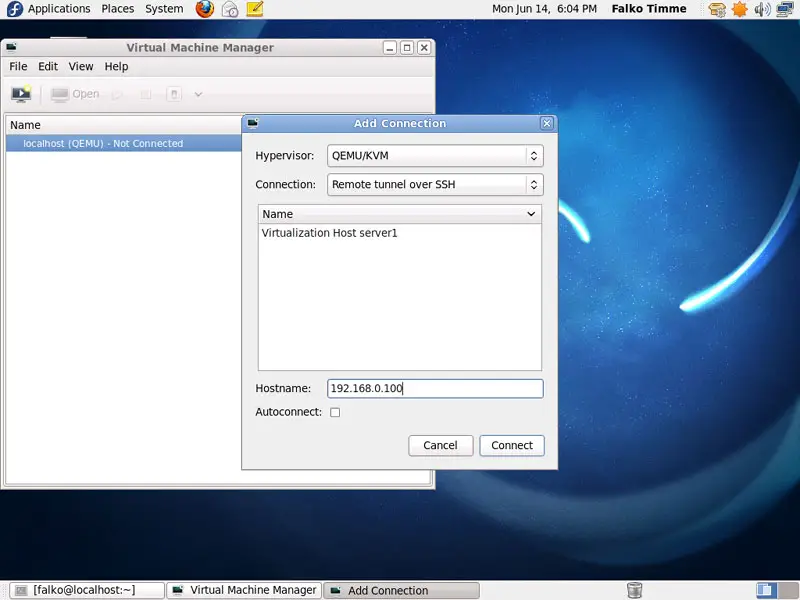800x600 pixels.
Task: Open the sticky notes launcher icon
Action: 255,9
